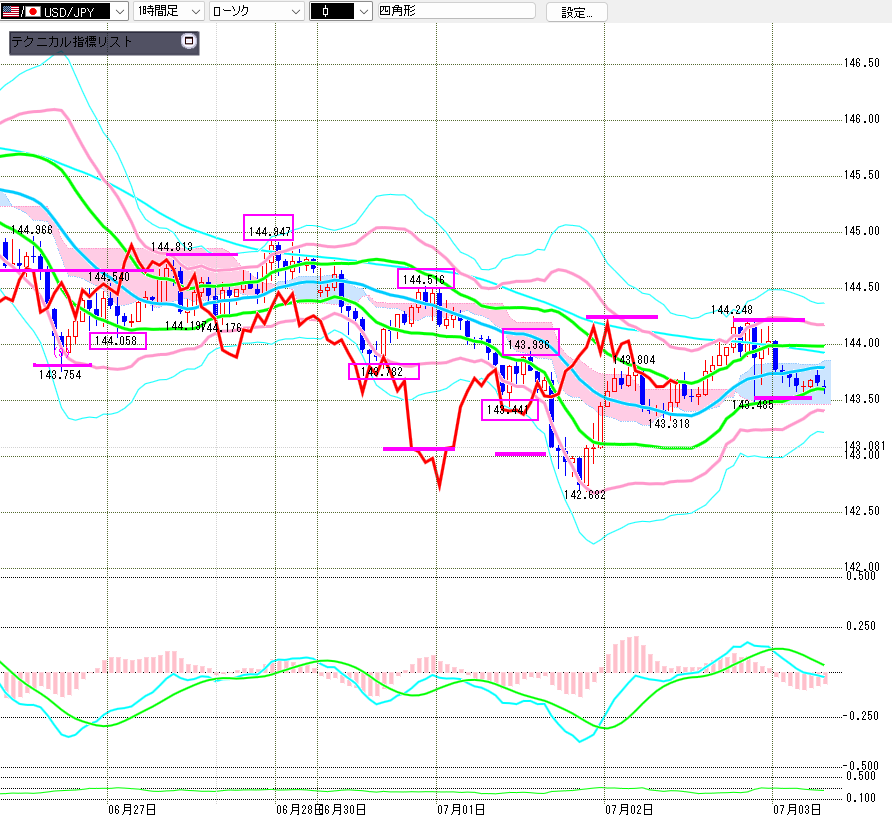Click the 設定... settings button
Screen dimensions: 892x820
576,12
